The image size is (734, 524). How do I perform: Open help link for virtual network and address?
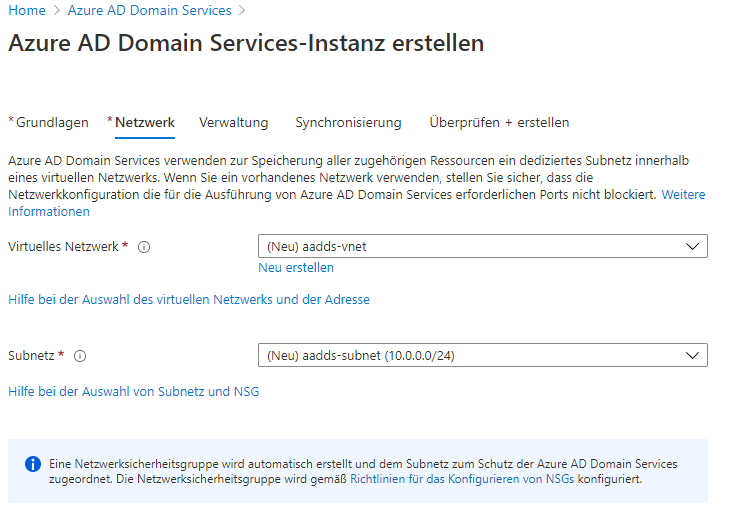pyautogui.click(x=189, y=300)
